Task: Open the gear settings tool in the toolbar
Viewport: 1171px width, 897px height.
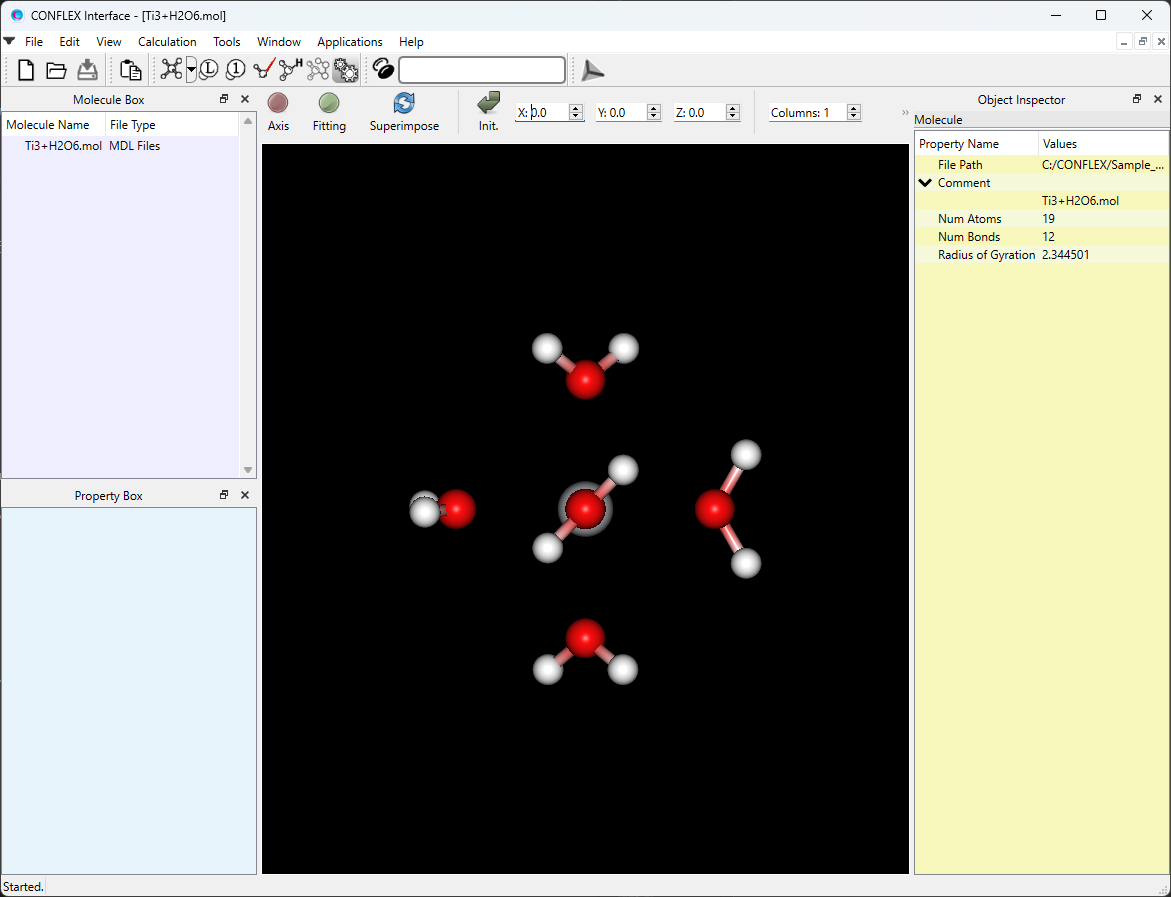Action: 345,70
